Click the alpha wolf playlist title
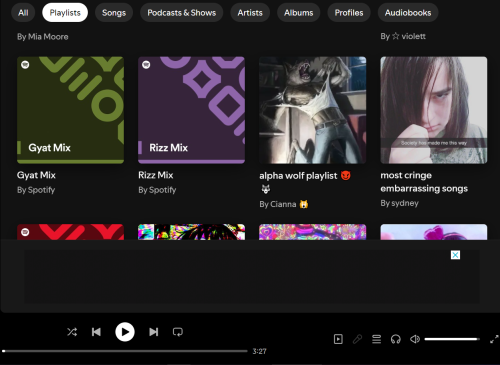This screenshot has height=365, width=500. pyautogui.click(x=305, y=182)
